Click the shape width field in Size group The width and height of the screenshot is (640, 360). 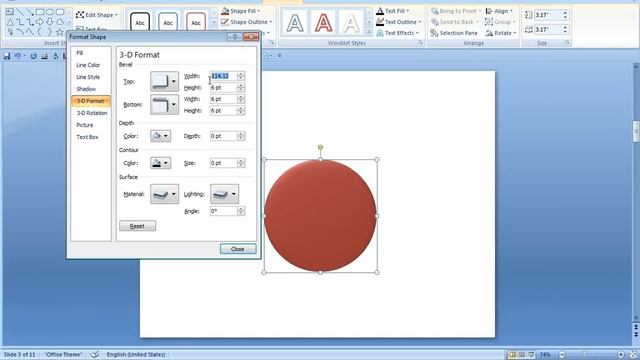coord(548,29)
